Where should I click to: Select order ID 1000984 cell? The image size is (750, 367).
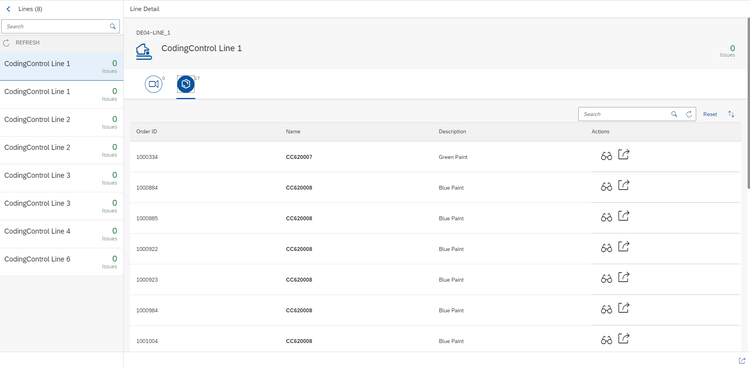click(147, 310)
